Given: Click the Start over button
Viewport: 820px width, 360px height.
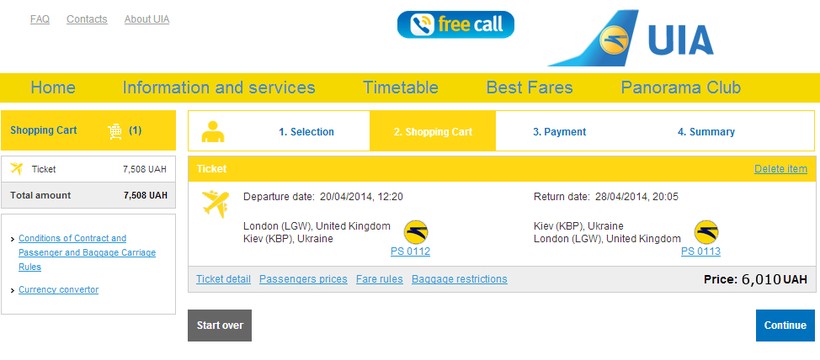Looking at the screenshot, I should point(220,325).
